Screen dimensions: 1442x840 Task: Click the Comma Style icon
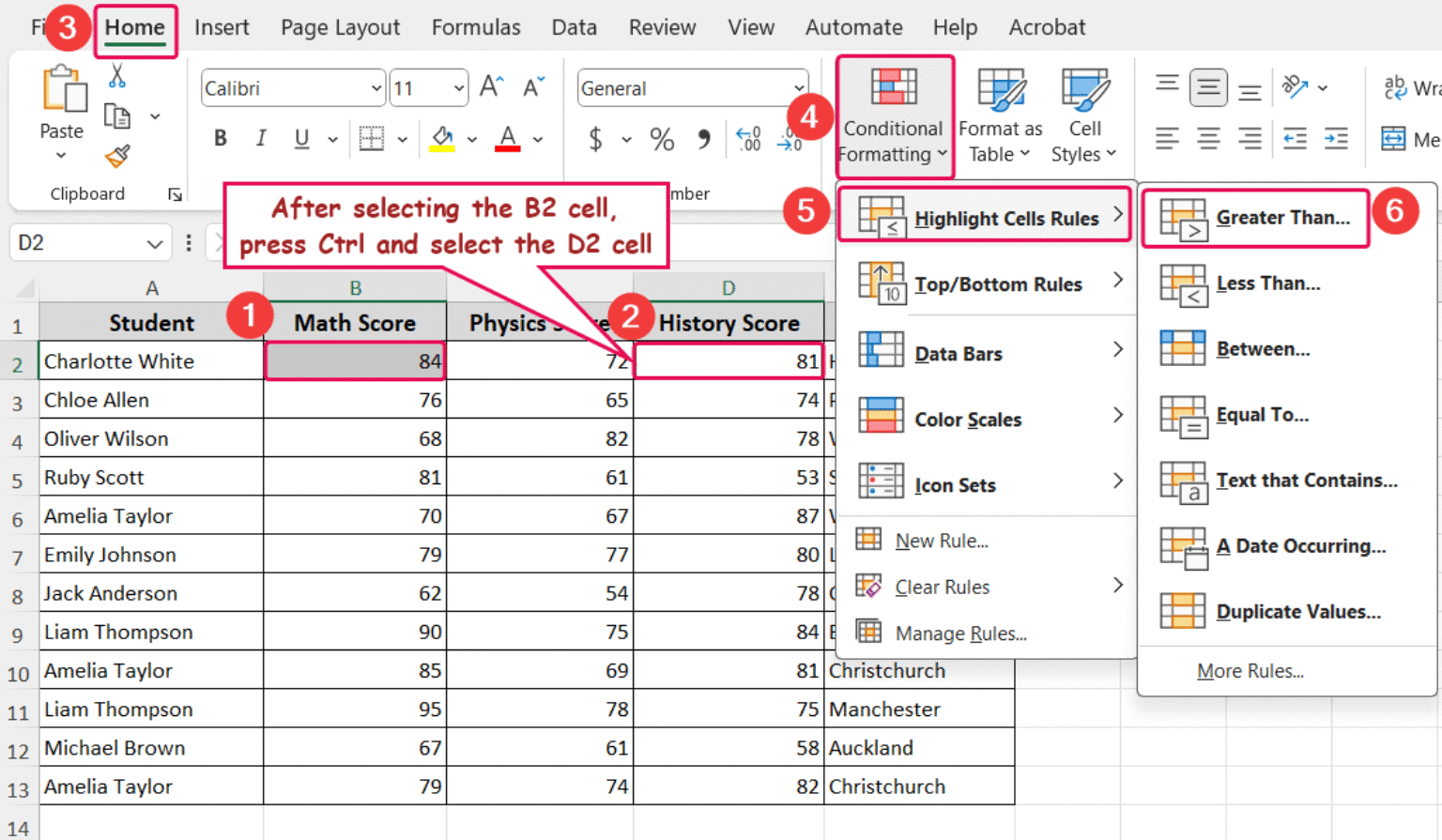703,139
